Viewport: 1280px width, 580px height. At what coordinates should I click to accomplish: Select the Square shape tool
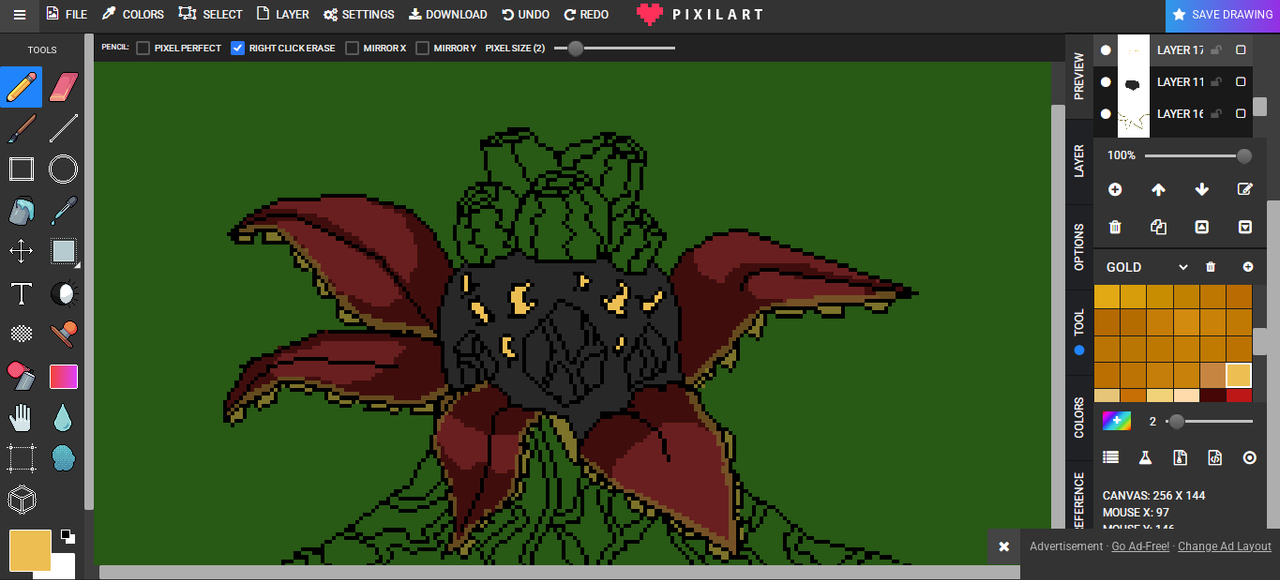(x=21, y=169)
